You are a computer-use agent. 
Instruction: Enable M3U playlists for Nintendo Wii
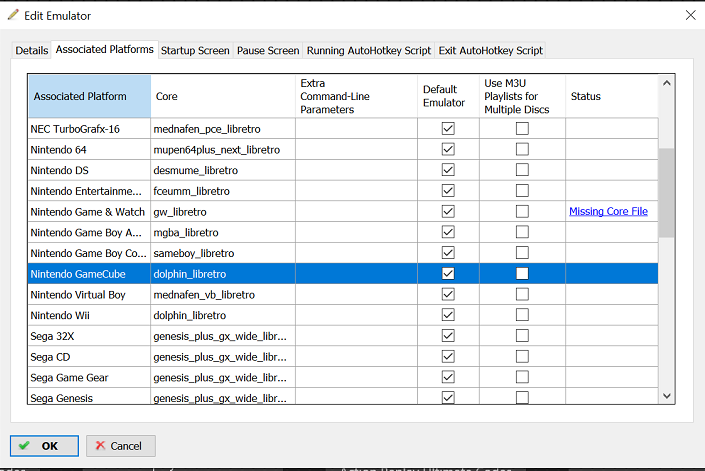(x=522, y=315)
